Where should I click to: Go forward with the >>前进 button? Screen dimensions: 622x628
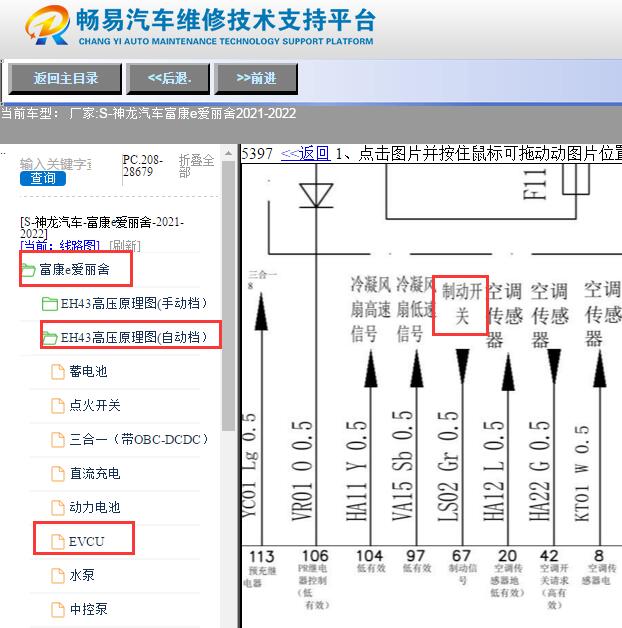coord(256,78)
